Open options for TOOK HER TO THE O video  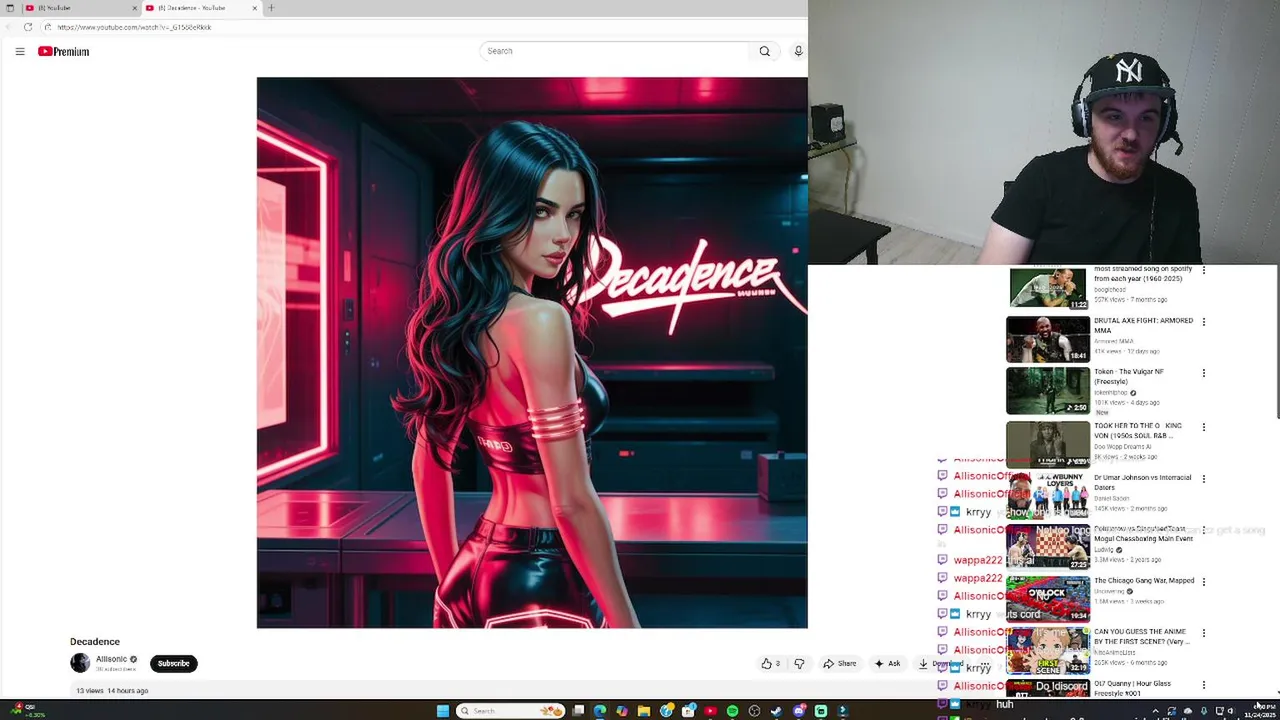coord(1204,427)
